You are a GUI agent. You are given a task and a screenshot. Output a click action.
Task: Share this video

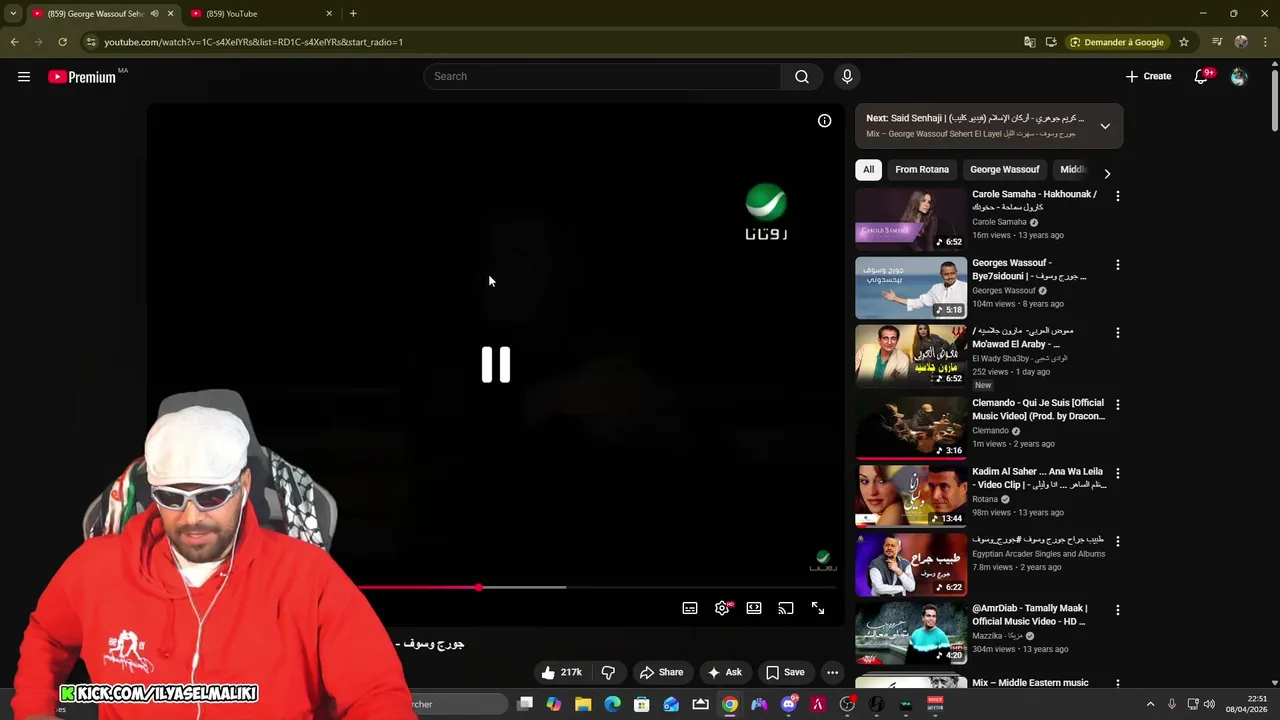(661, 672)
